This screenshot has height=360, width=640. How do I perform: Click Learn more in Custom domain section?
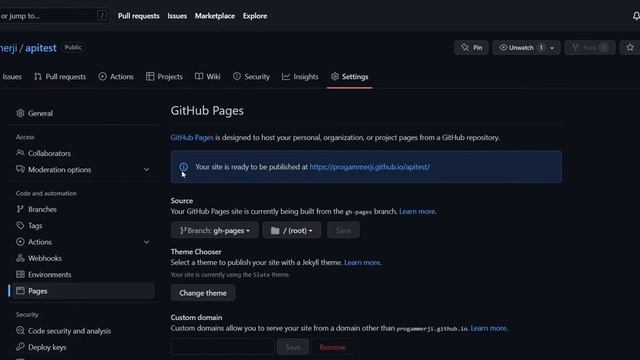[x=489, y=328]
